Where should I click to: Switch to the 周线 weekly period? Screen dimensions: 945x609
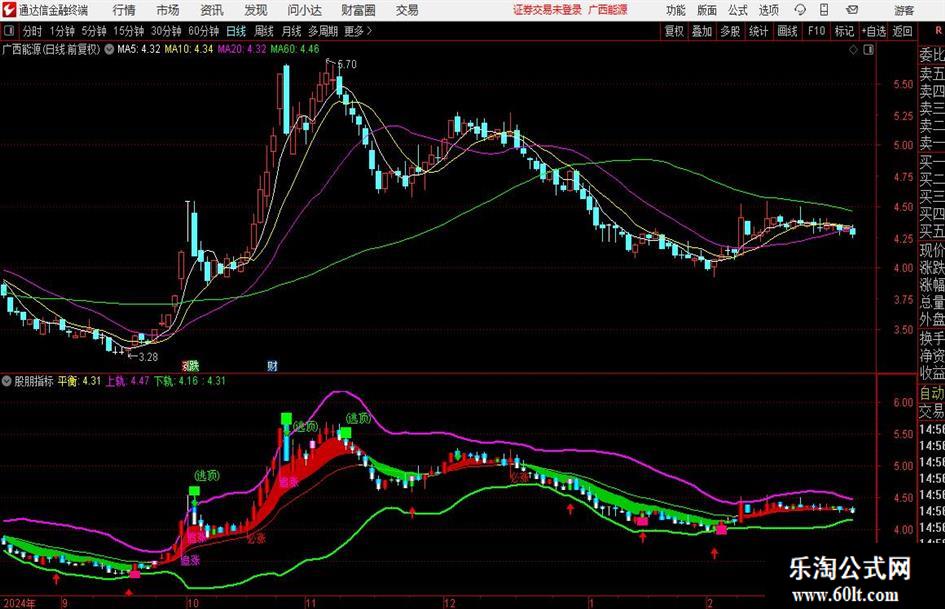tap(264, 31)
